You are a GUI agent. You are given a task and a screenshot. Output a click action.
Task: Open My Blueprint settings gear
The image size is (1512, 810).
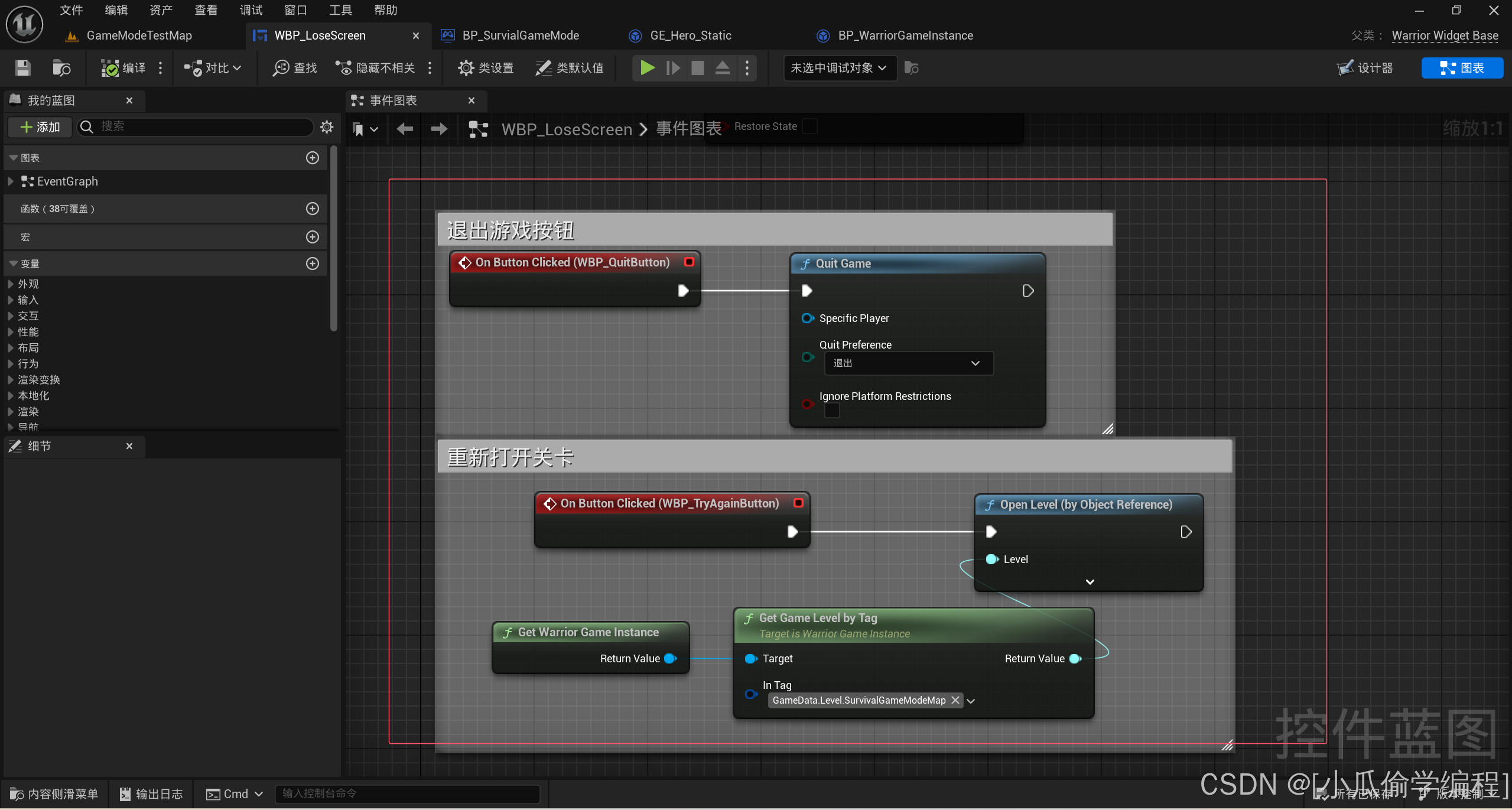327,126
